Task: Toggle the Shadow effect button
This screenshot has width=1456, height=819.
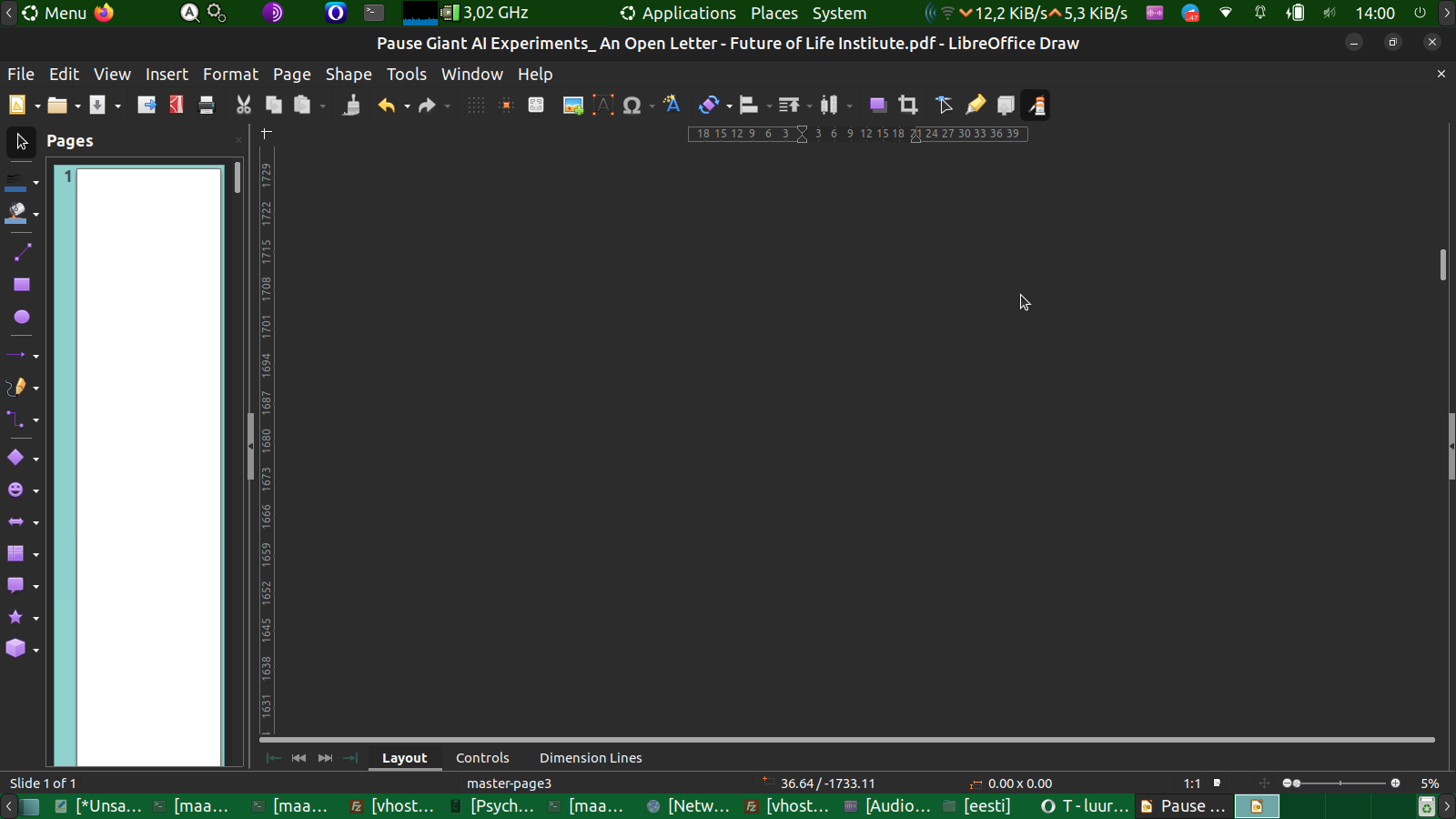Action: coord(877,106)
